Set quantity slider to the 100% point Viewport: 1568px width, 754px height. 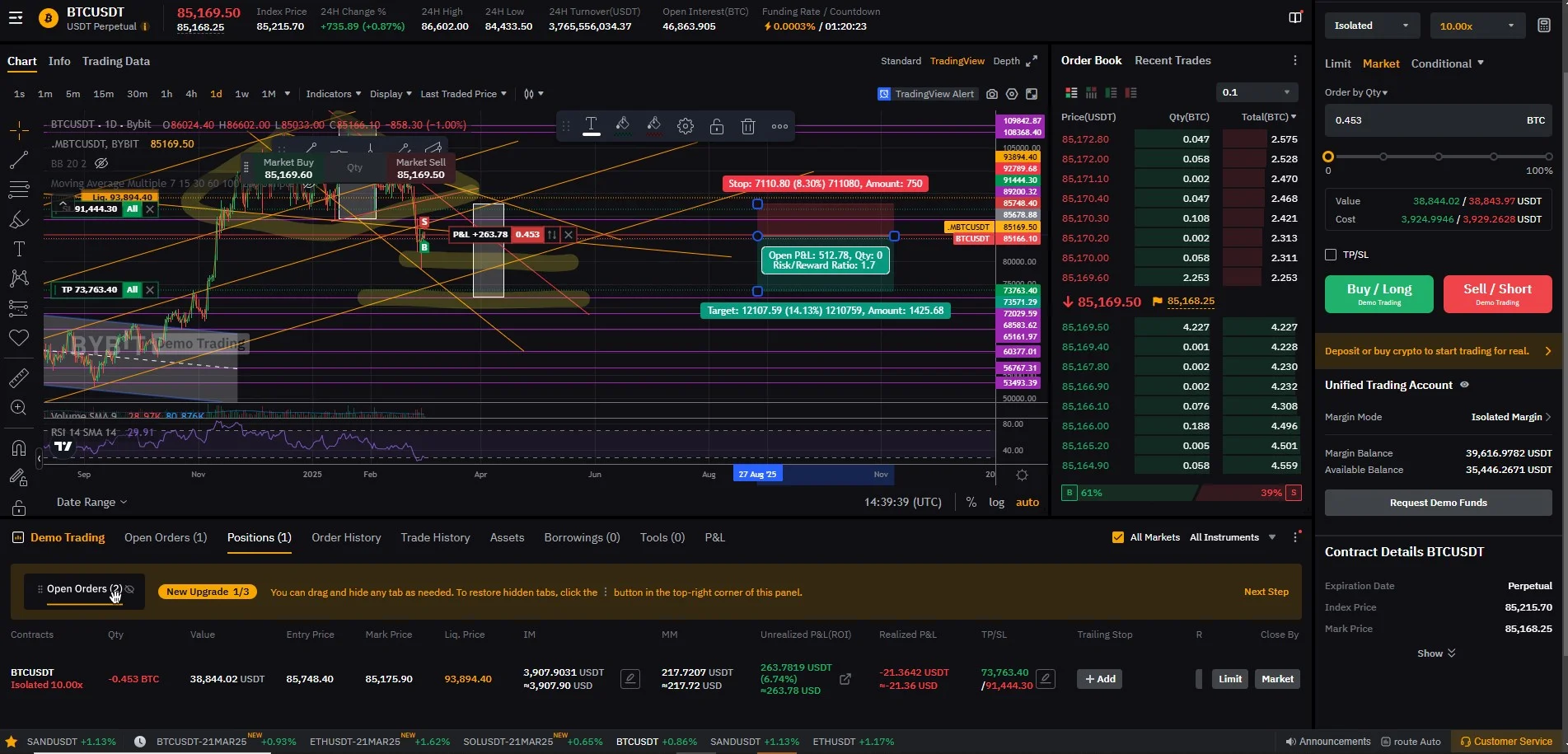(x=1548, y=157)
